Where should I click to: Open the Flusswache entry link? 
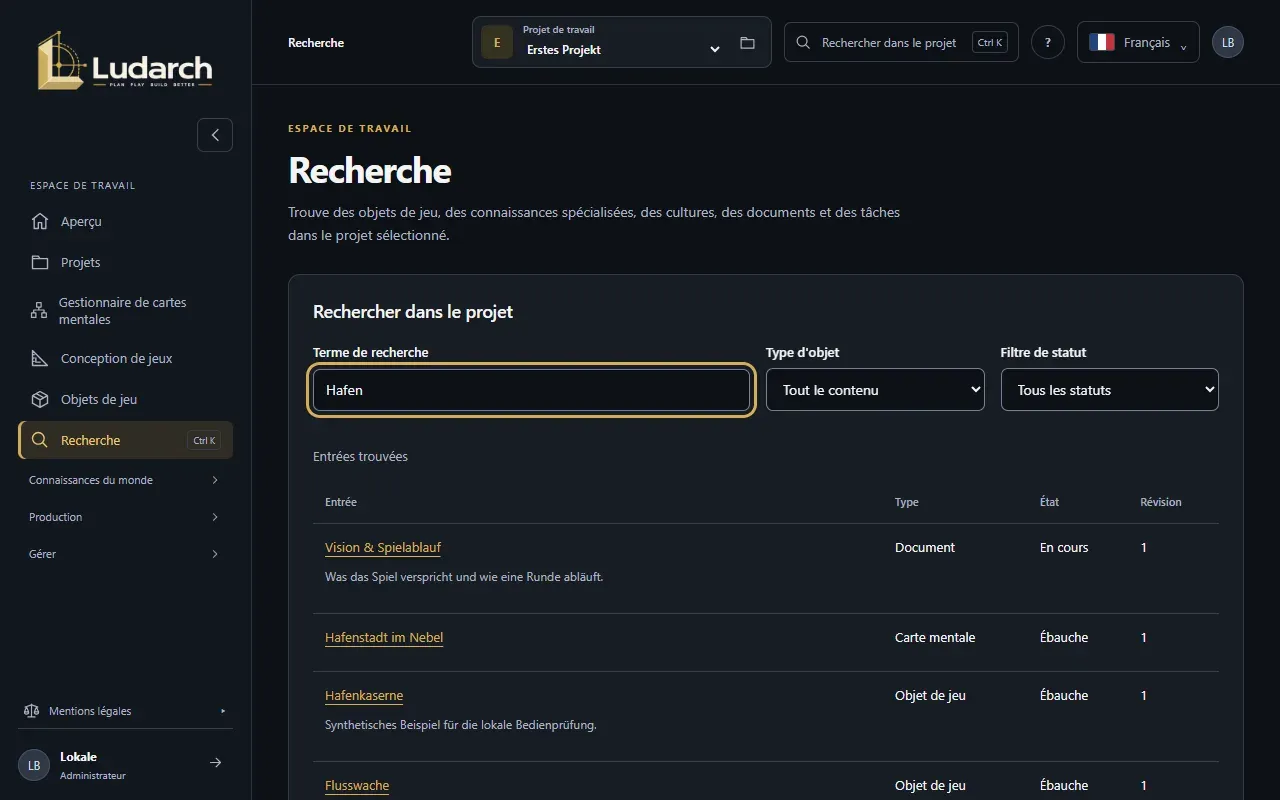[x=357, y=786]
